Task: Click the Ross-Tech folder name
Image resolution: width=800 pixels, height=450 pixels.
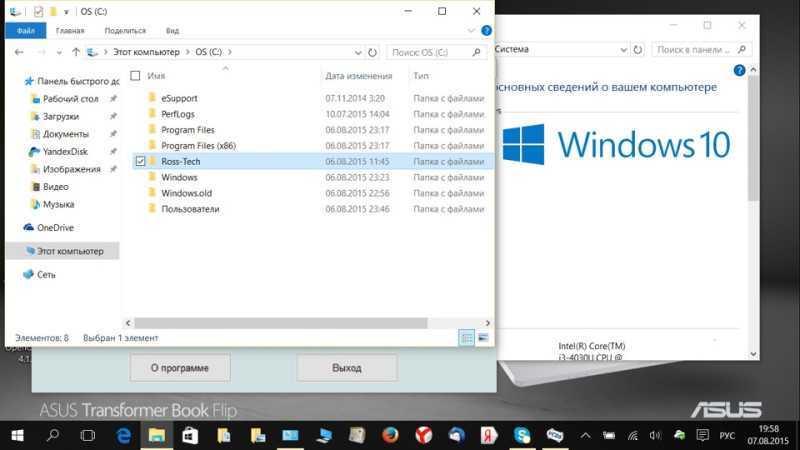Action: 181,161
